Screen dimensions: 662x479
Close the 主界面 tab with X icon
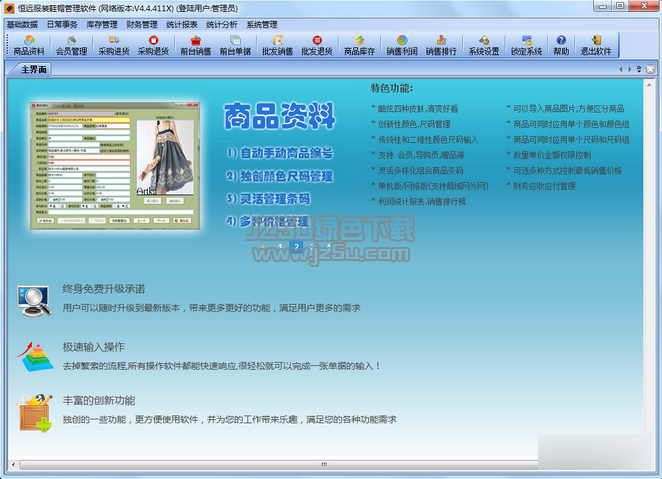pyautogui.click(x=651, y=69)
